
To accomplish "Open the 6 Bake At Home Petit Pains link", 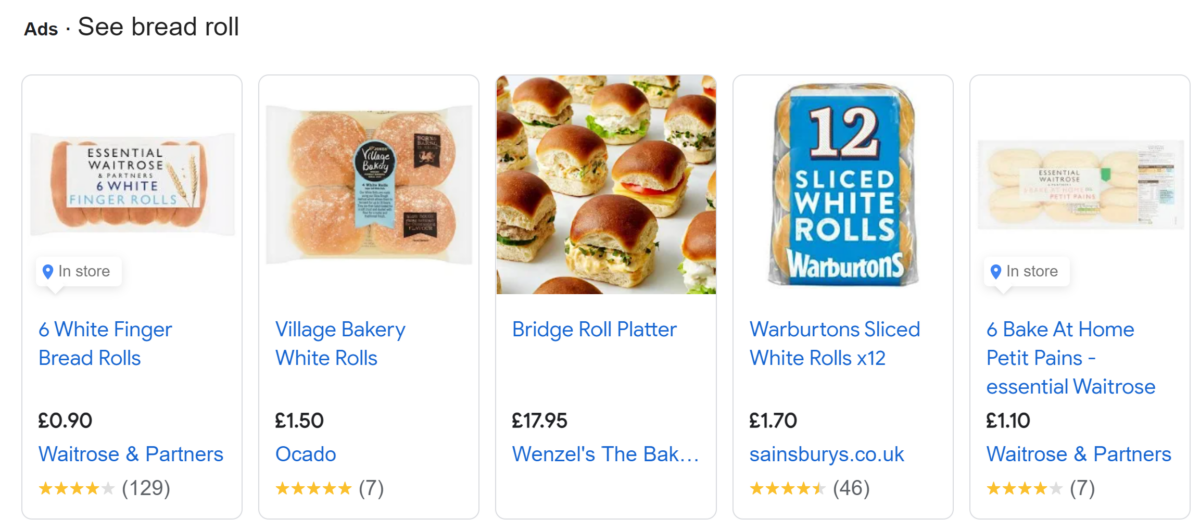I will point(1071,357).
